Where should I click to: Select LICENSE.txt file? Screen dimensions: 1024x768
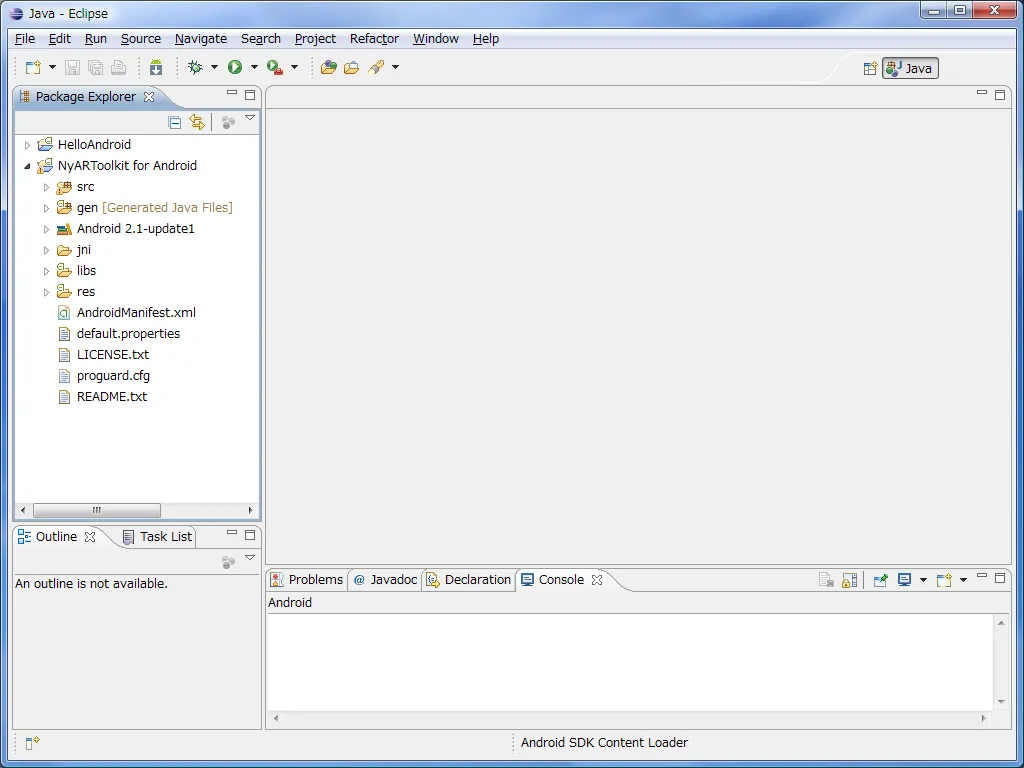coord(112,354)
